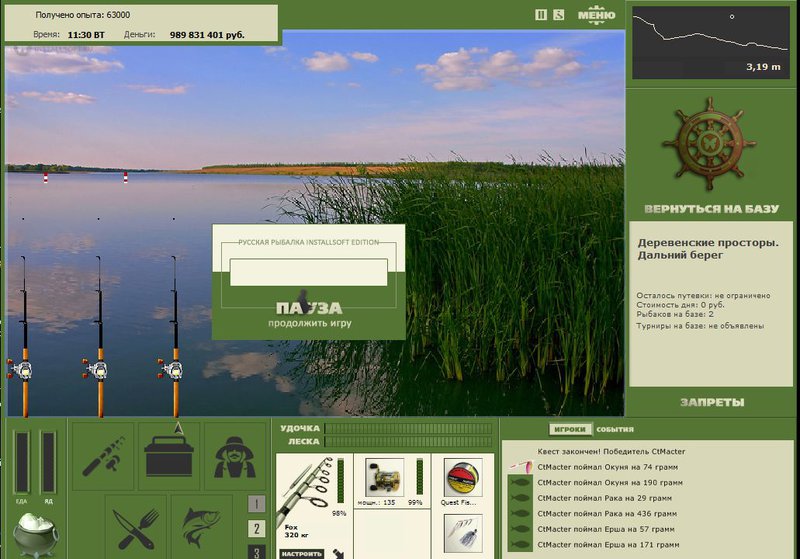Open the fisherman profile icon
800x559 pixels.
pos(235,456)
